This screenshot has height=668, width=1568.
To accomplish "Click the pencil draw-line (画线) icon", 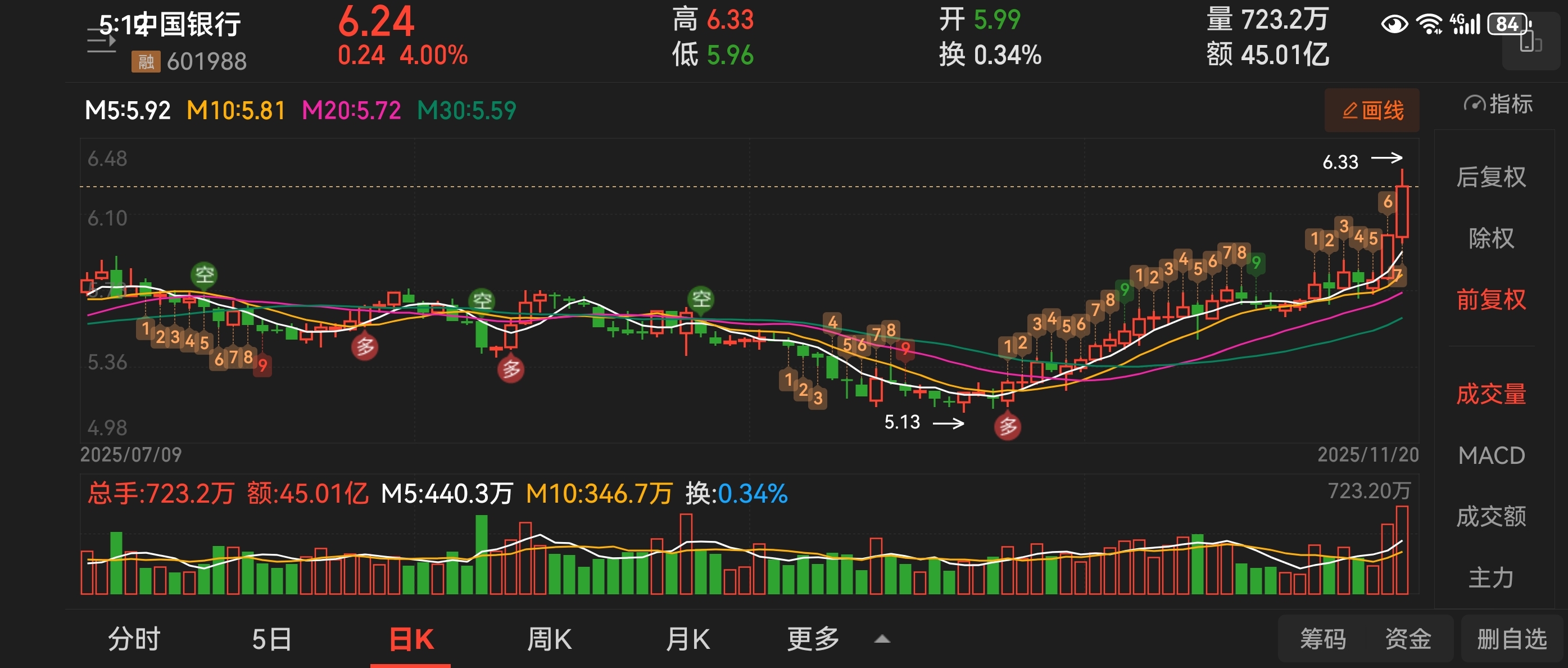I will (x=1349, y=111).
